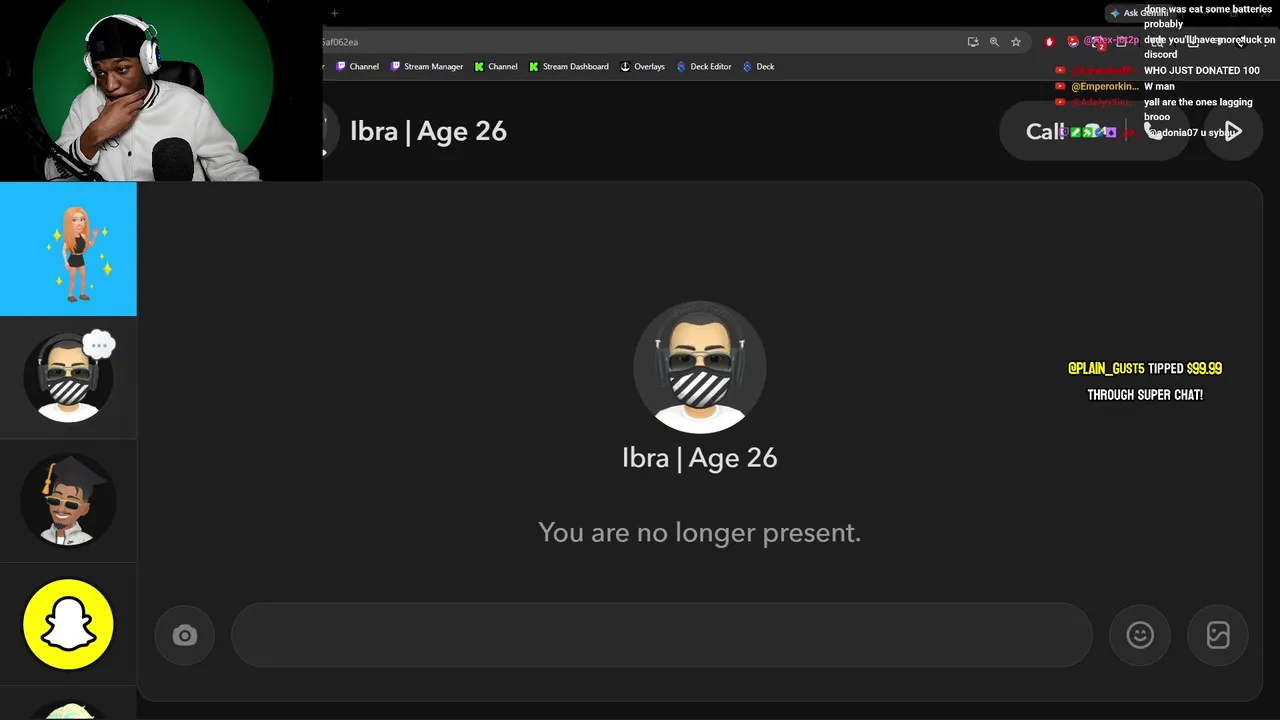The image size is (1280, 720).
Task: Open the masked Bitmoji chat in sidebar
Action: pos(68,378)
